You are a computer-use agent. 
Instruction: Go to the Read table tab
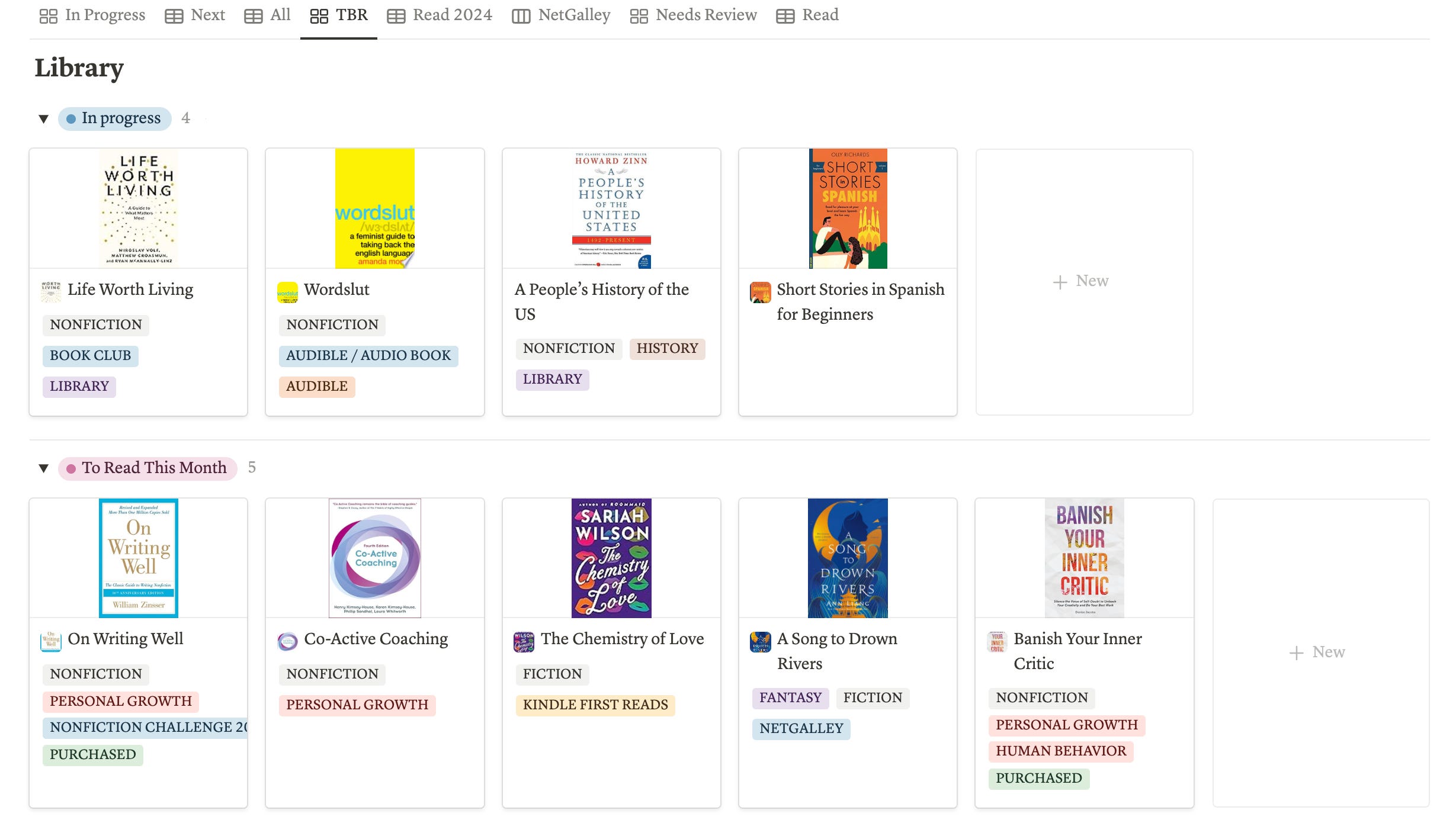(x=807, y=15)
